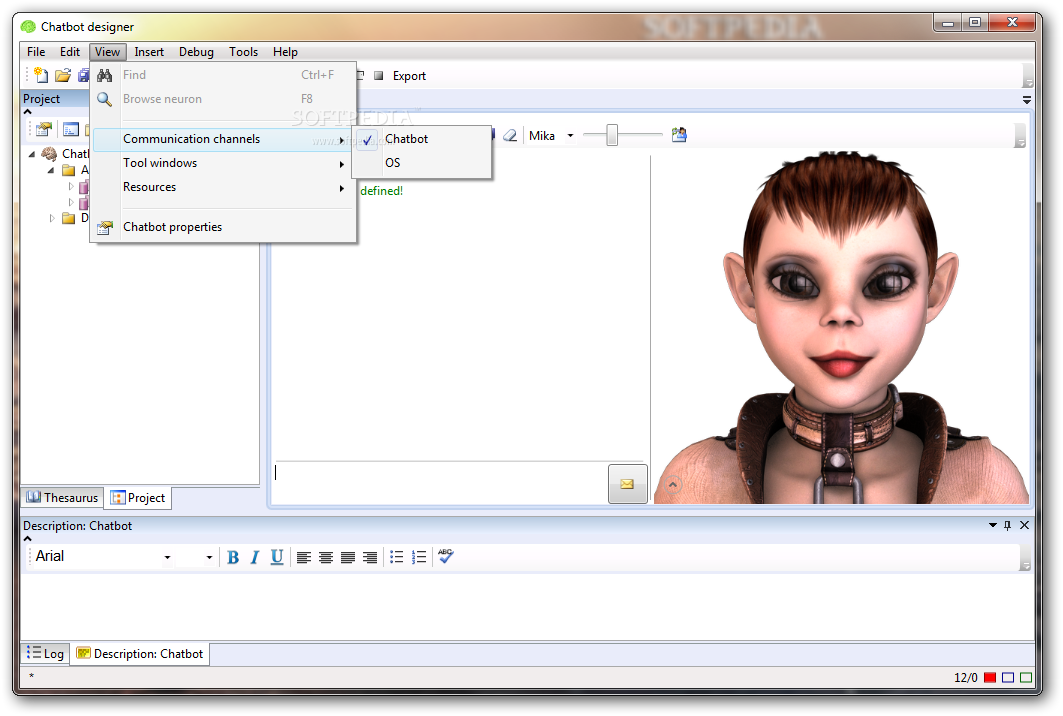The width and height of the screenshot is (1063, 716).
Task: Click the avatar picture icon beside slider
Action: click(679, 135)
